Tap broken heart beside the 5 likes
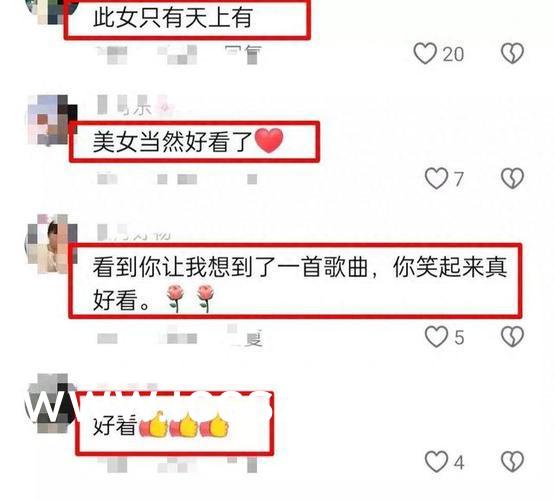The image size is (554, 500). [x=512, y=336]
